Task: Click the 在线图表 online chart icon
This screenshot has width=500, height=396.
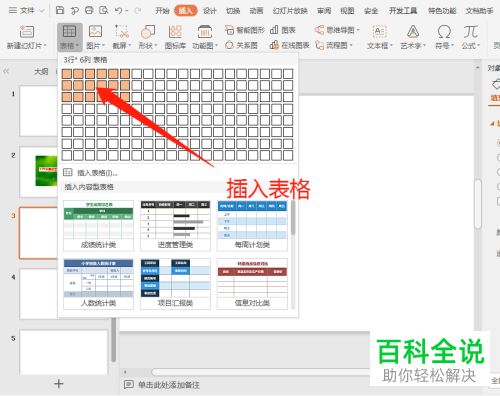Action: (x=274, y=45)
